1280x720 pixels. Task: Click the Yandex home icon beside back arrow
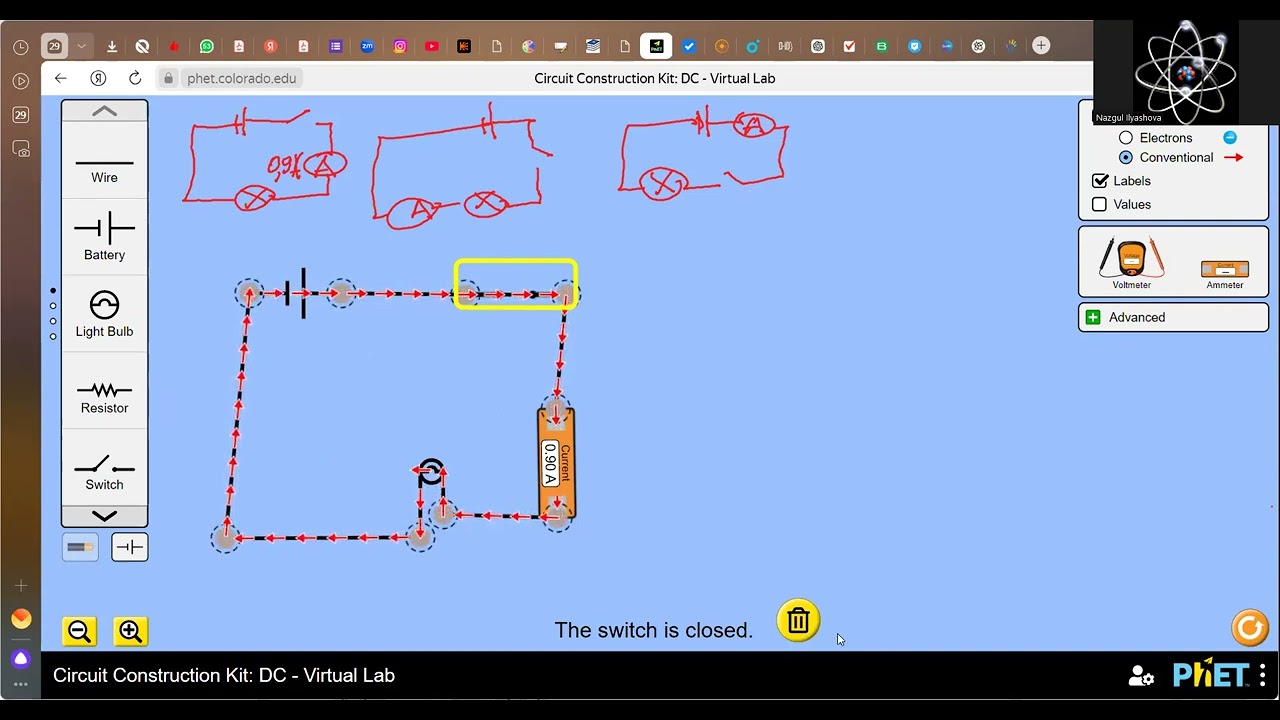tap(98, 78)
